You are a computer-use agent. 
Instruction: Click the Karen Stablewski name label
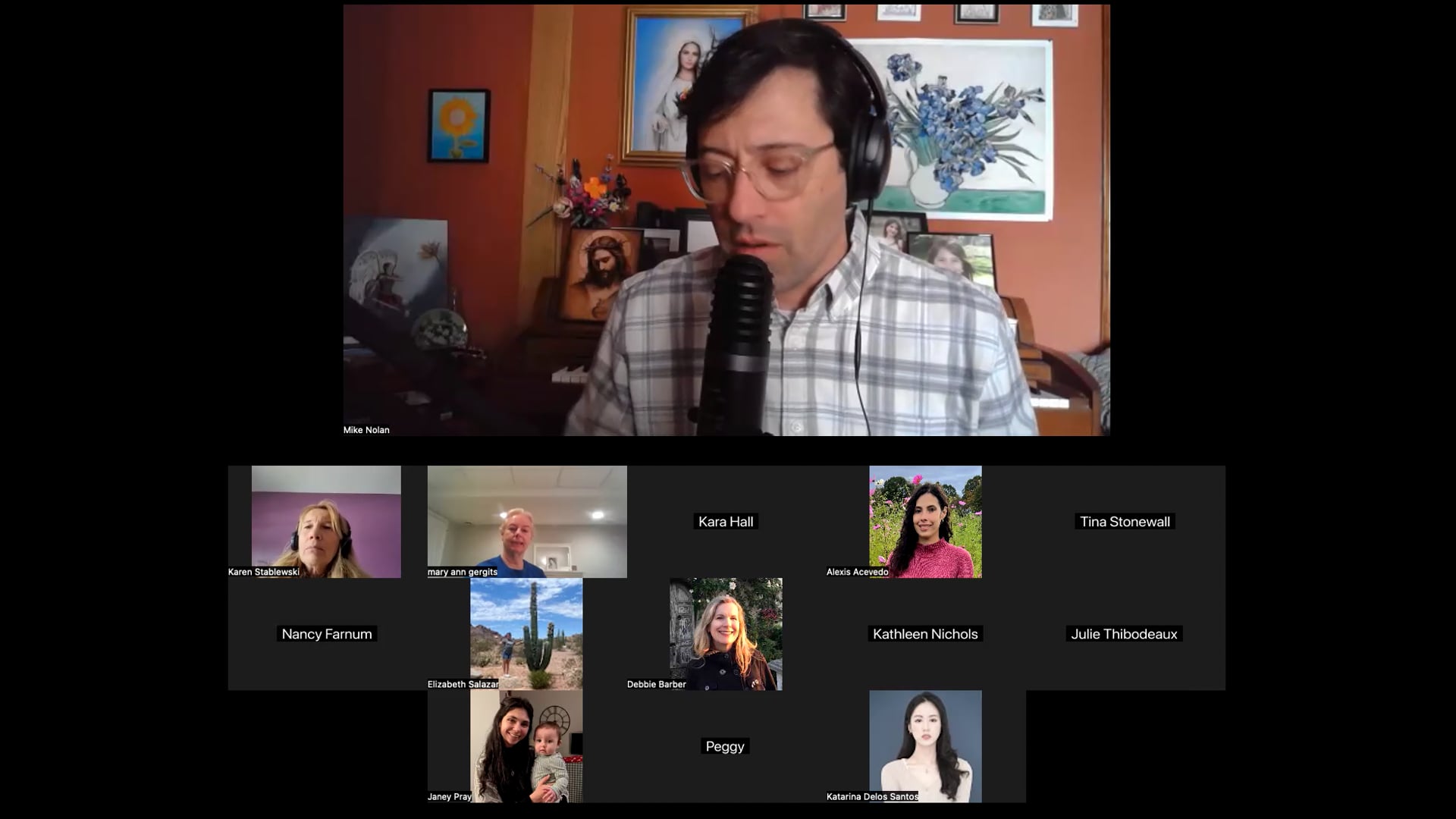click(264, 573)
